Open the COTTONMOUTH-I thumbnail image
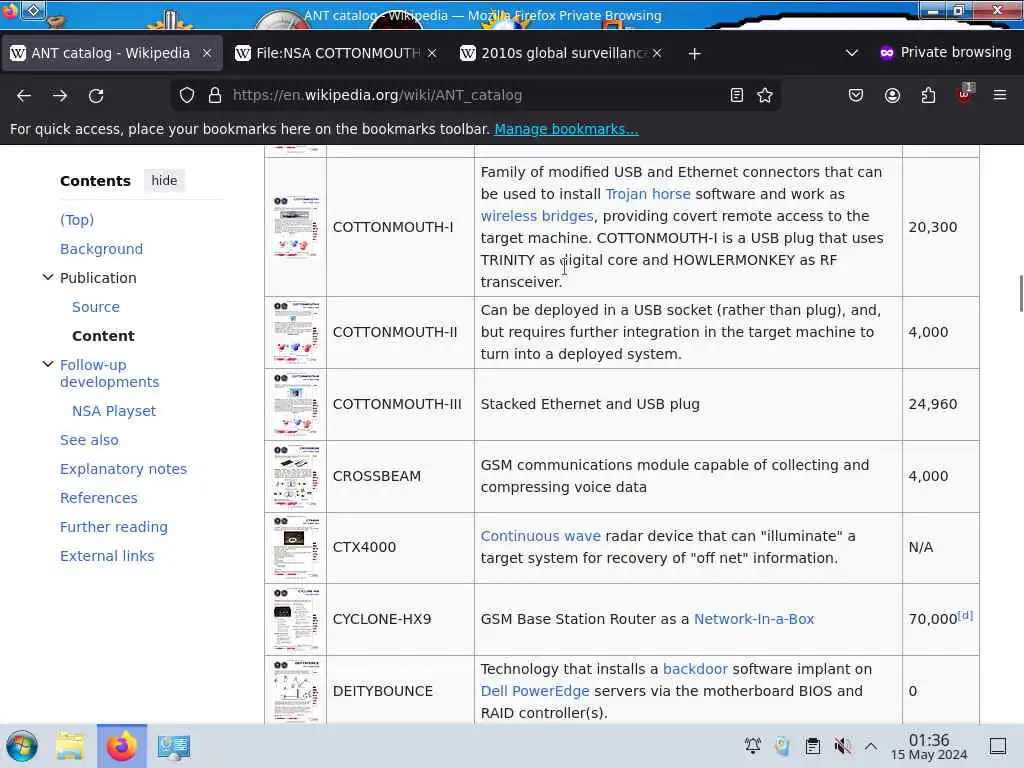The image size is (1024, 768). pyautogui.click(x=296, y=227)
